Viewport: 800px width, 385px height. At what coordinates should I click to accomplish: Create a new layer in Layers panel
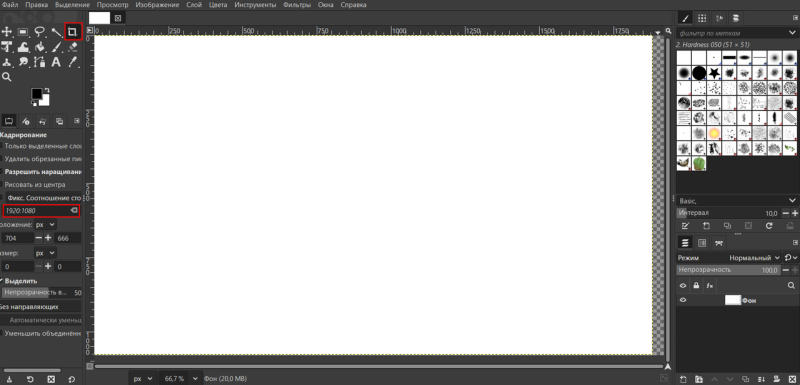684,379
